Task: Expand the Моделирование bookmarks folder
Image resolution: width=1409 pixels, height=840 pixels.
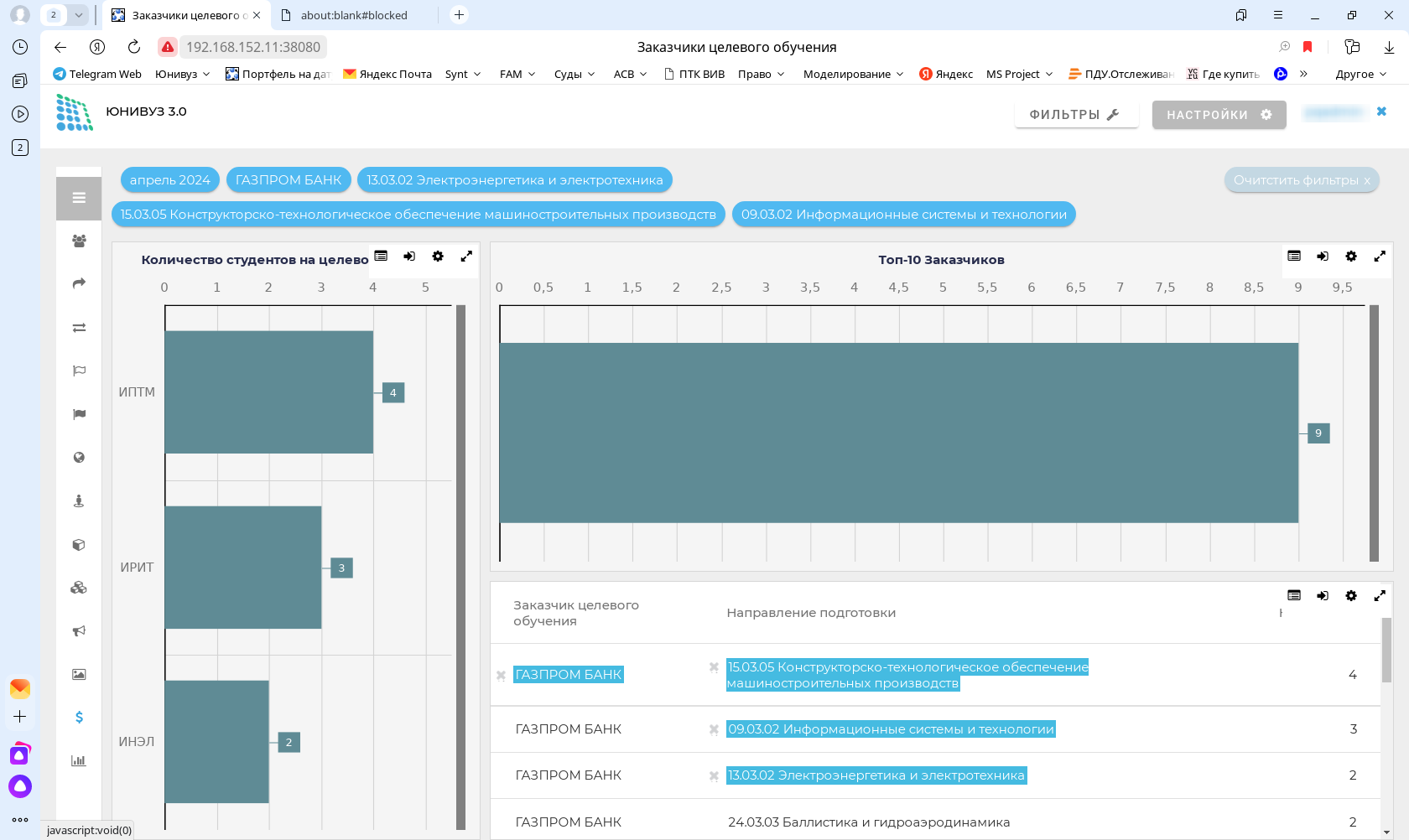Action: pos(854,74)
